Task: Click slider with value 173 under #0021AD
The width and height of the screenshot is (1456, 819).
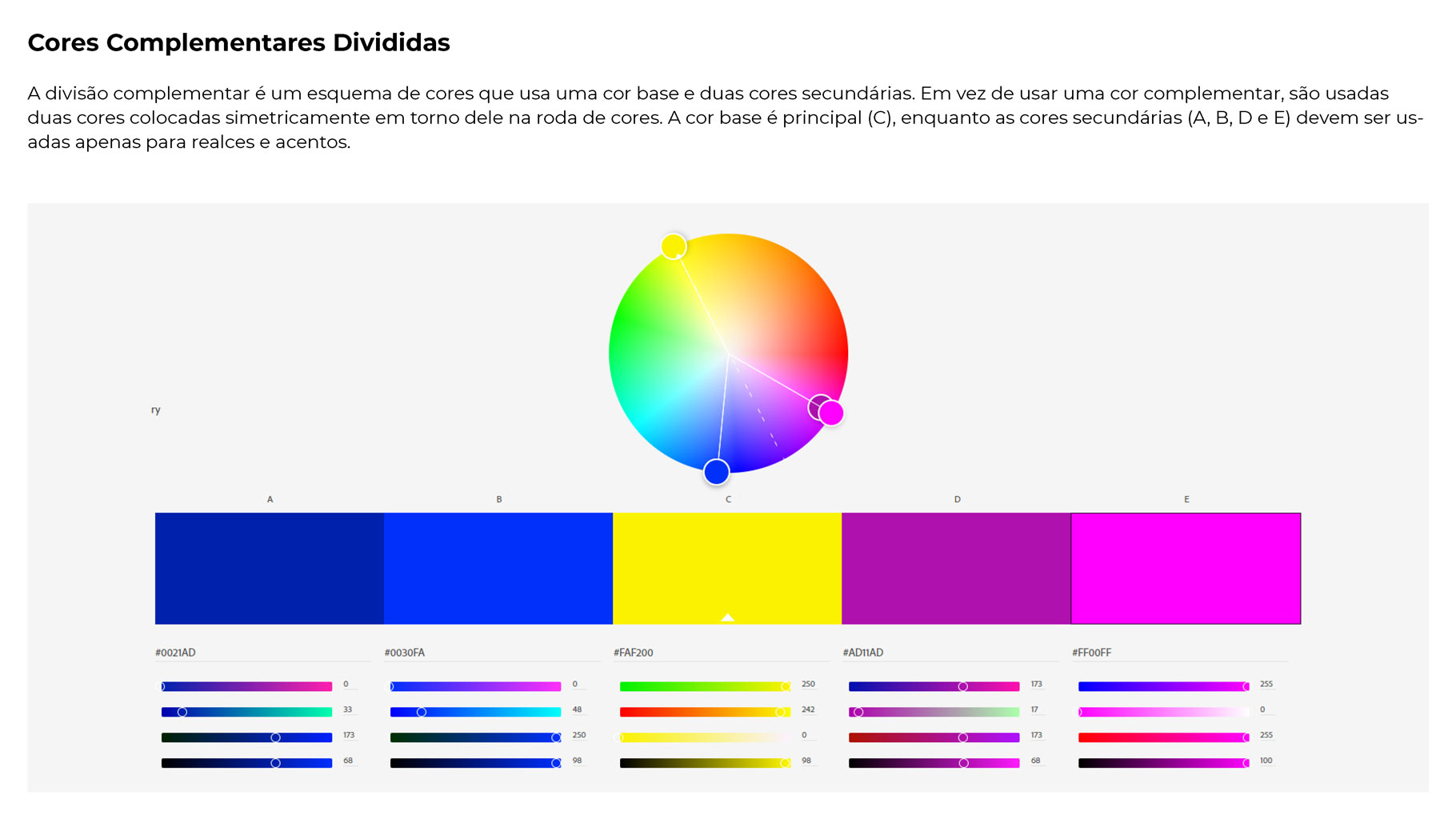Action: (246, 737)
